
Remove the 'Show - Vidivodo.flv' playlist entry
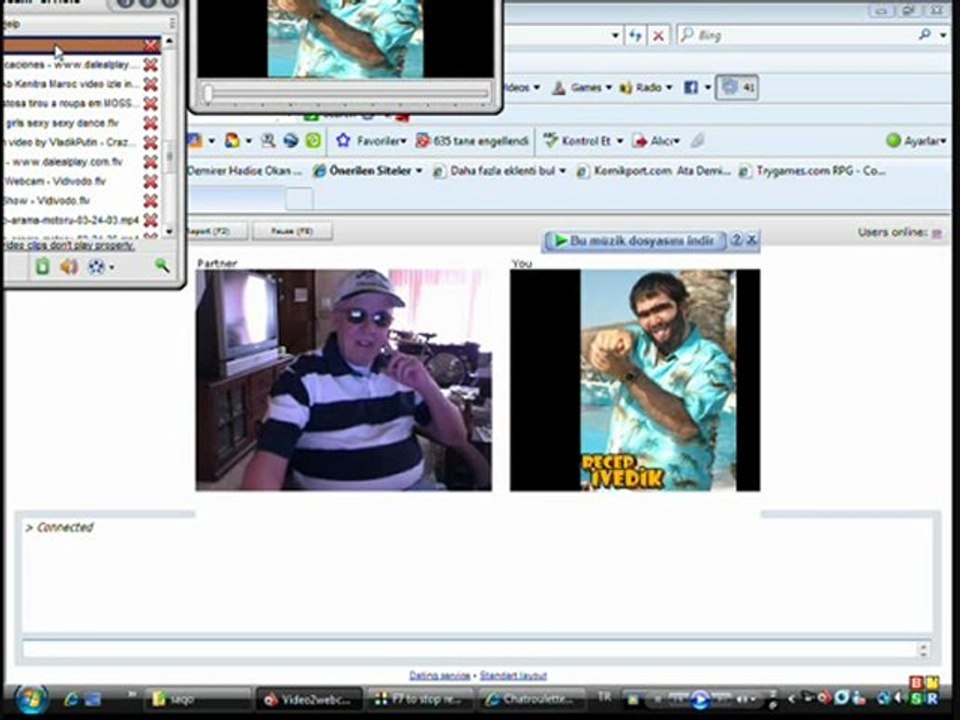click(x=151, y=201)
